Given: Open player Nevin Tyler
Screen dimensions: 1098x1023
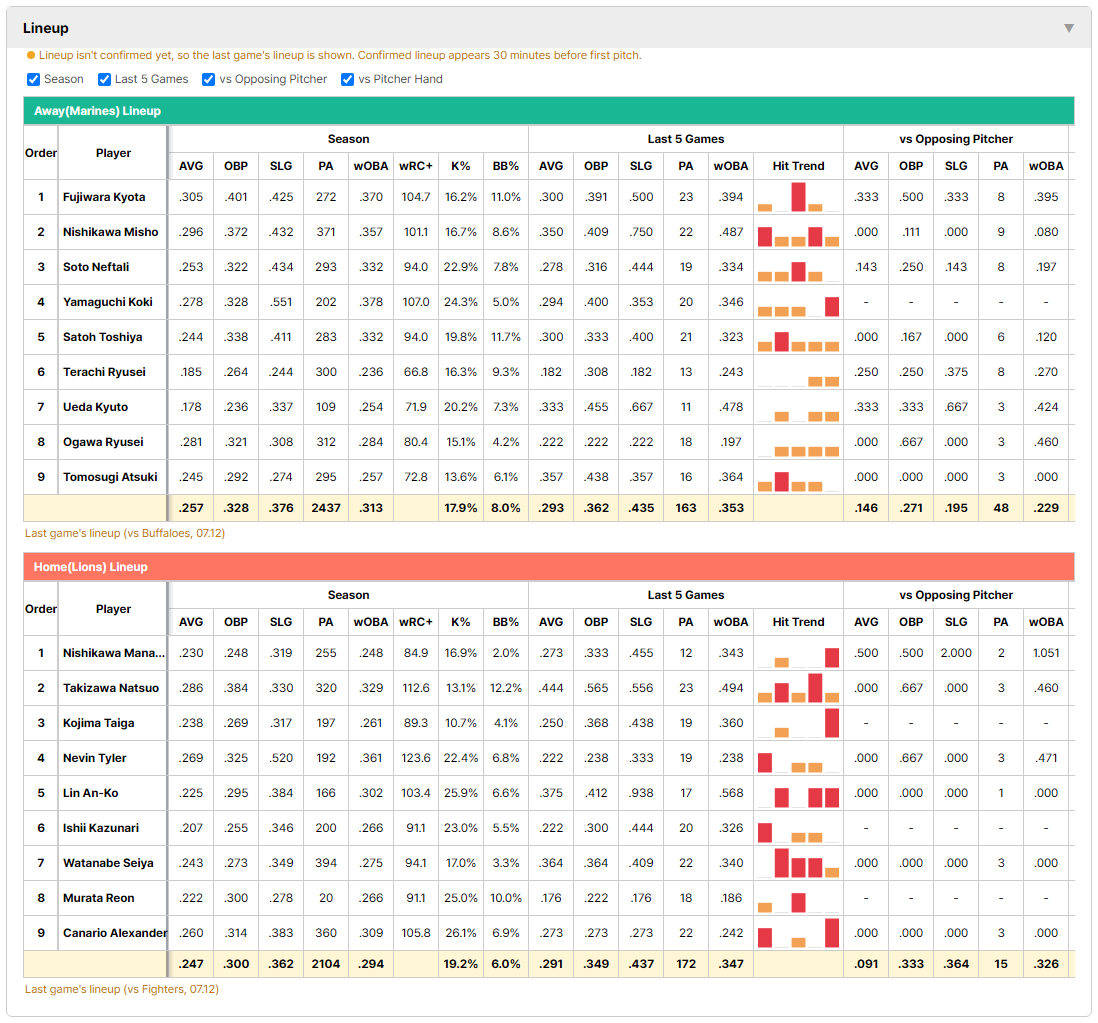Looking at the screenshot, I should [x=95, y=758].
